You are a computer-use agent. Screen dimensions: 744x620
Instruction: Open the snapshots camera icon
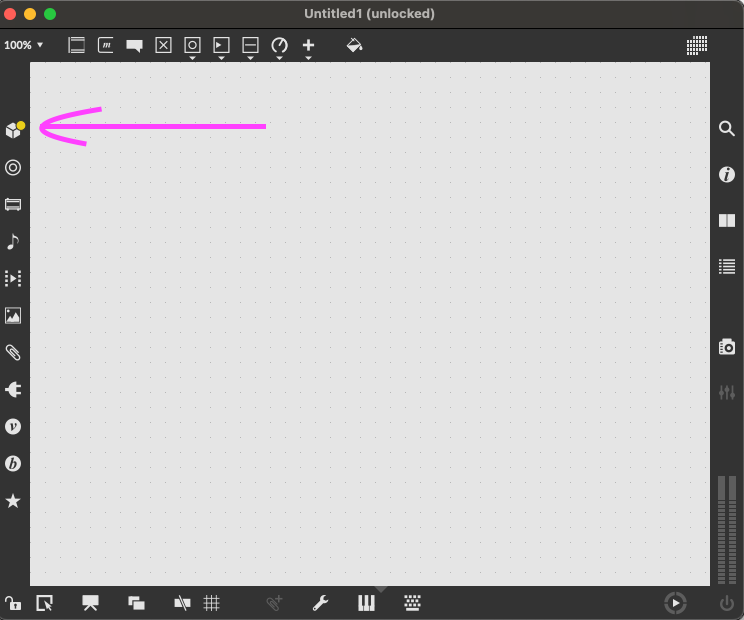[726, 347]
